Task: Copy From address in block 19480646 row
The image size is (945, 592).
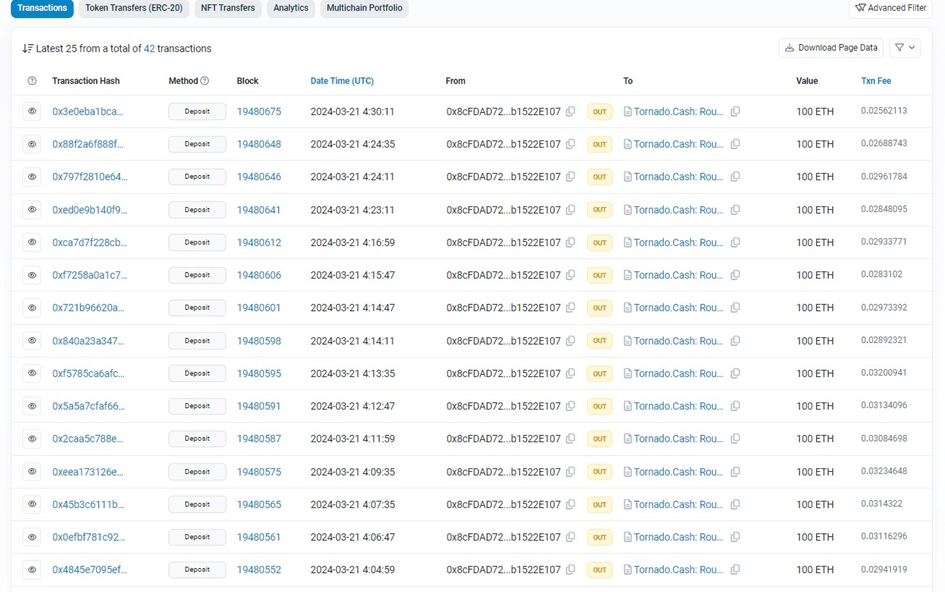Action: pos(570,177)
